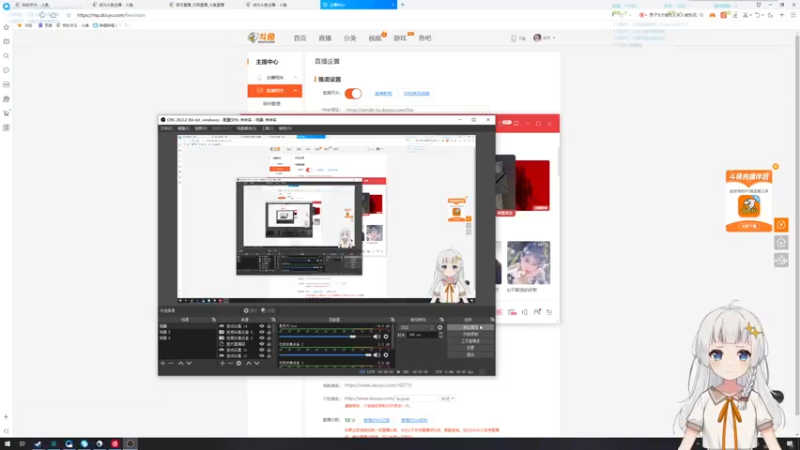Click the browser refresh icon
Screen dimensions: 800x450
[42, 15]
